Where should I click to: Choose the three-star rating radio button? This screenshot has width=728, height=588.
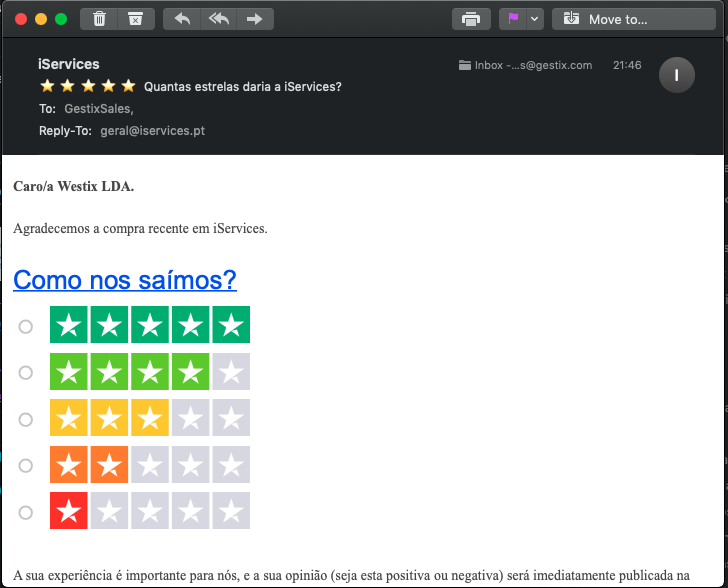tap(26, 419)
